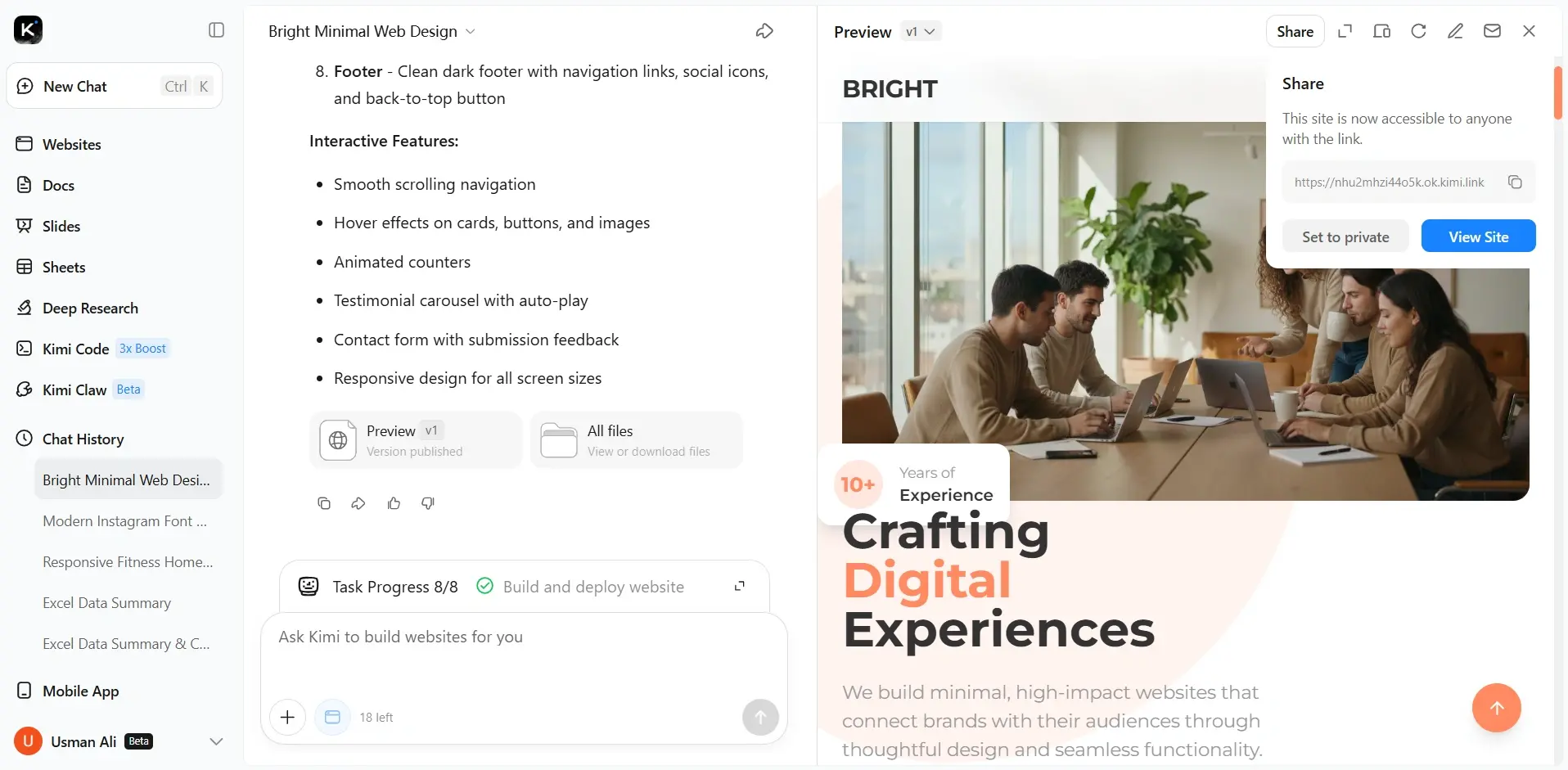Copy the shareable site link
The image size is (1568, 770).
(x=1515, y=182)
